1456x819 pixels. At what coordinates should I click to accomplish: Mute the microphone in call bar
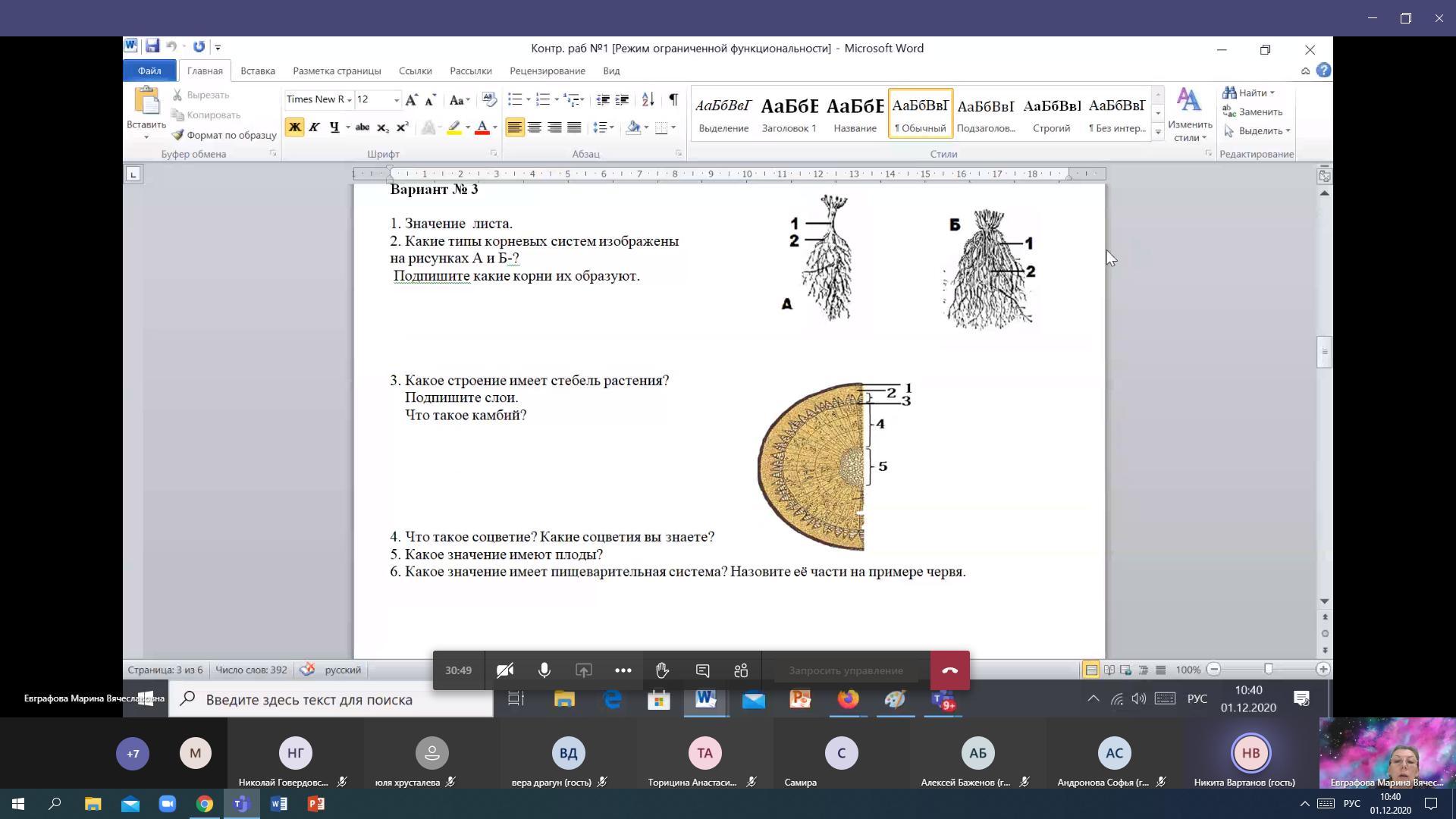[544, 670]
